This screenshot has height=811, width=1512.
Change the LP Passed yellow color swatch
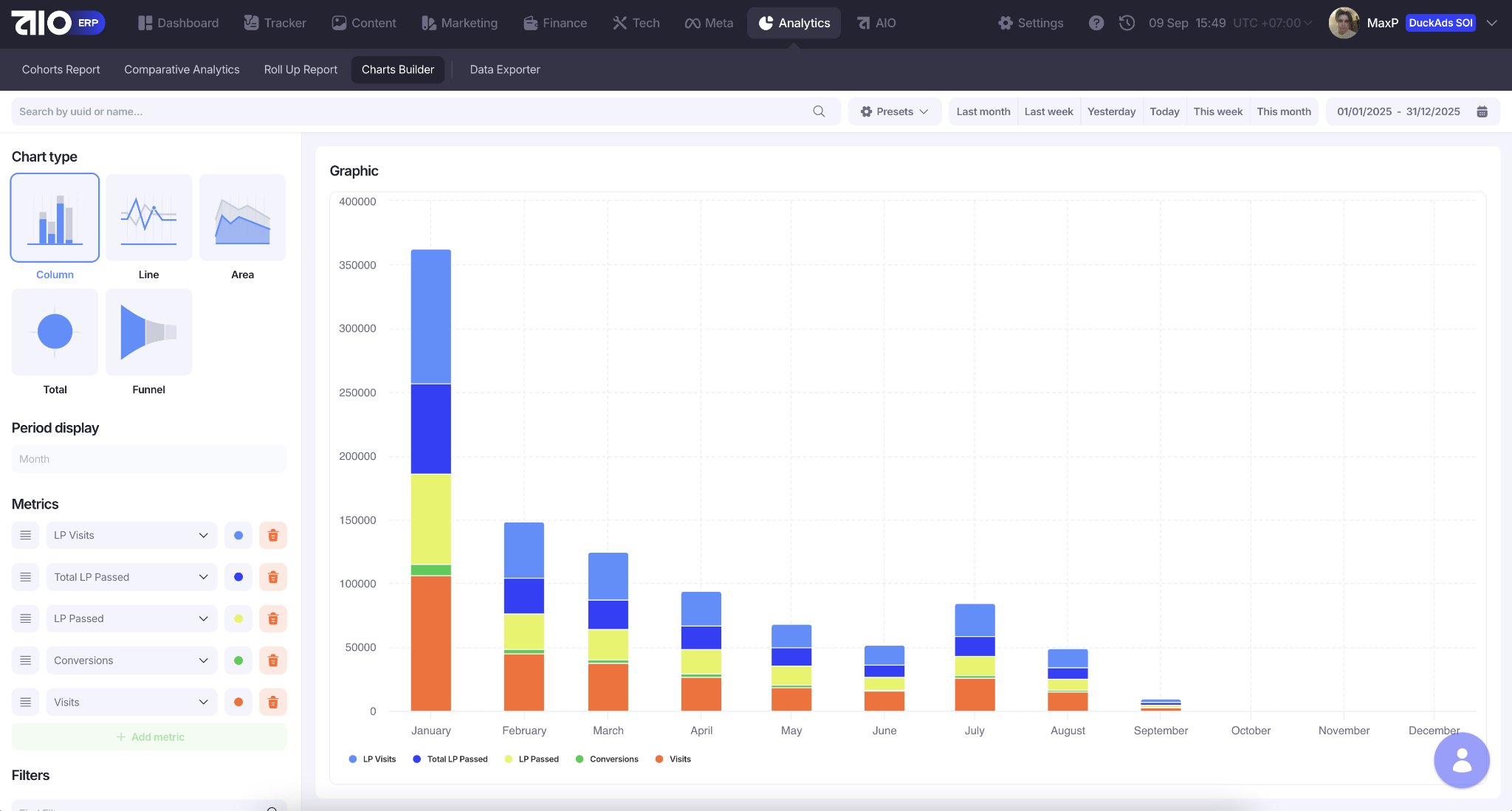tap(238, 619)
